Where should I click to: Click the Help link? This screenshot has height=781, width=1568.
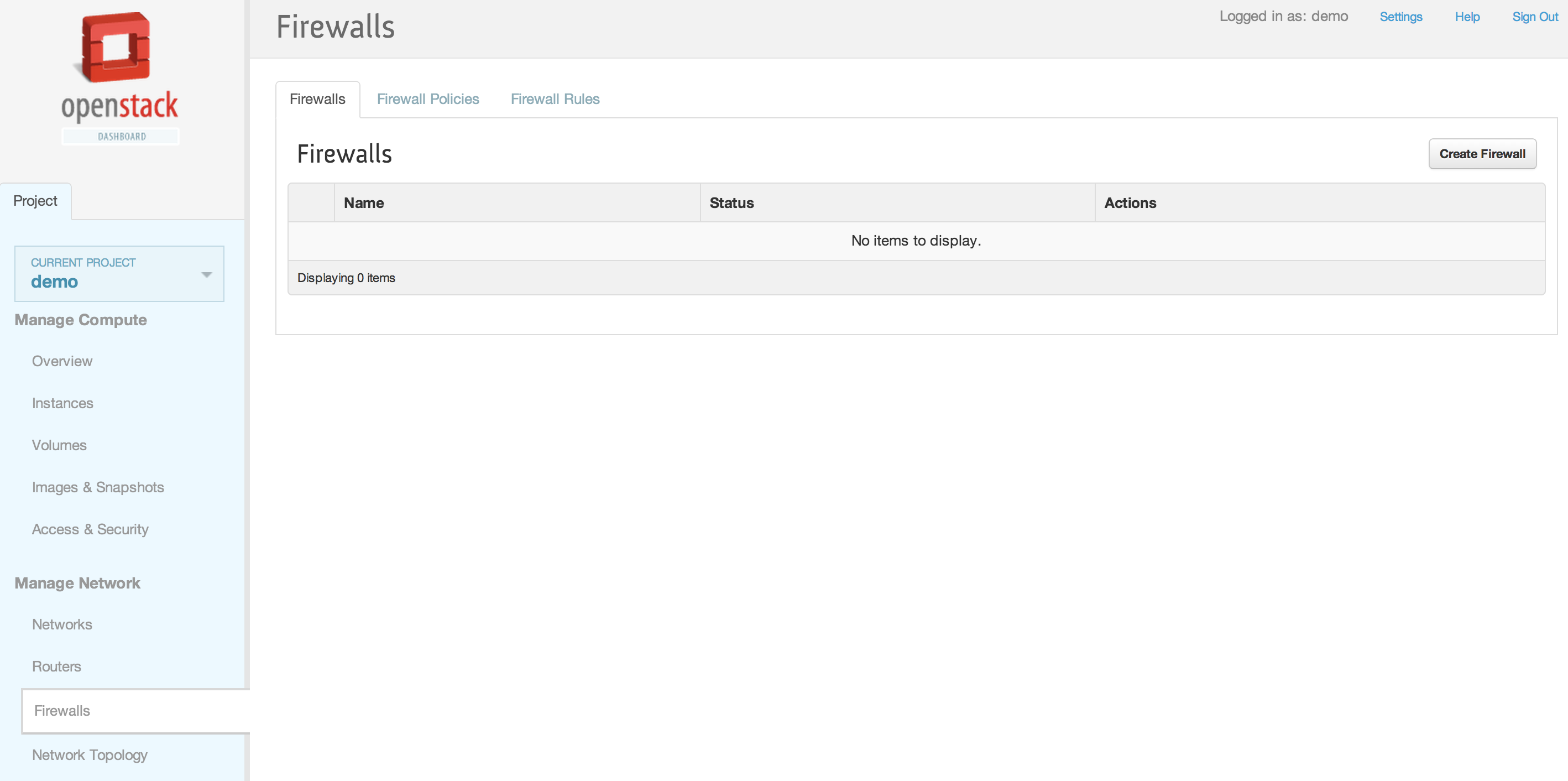[1466, 17]
